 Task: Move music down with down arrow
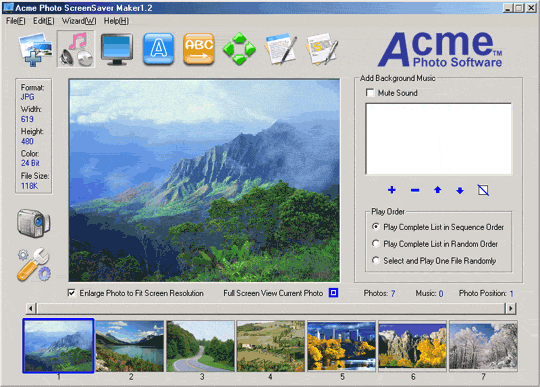point(460,190)
